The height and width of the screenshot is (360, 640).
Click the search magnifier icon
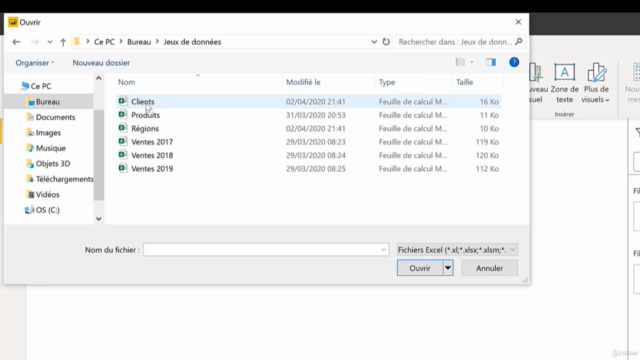coord(519,42)
